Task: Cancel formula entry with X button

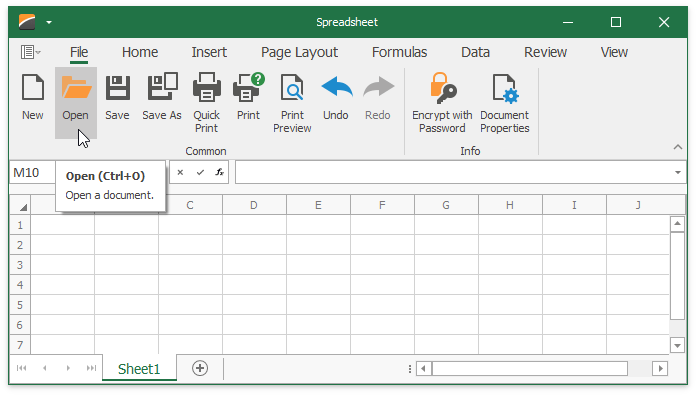Action: (x=180, y=172)
